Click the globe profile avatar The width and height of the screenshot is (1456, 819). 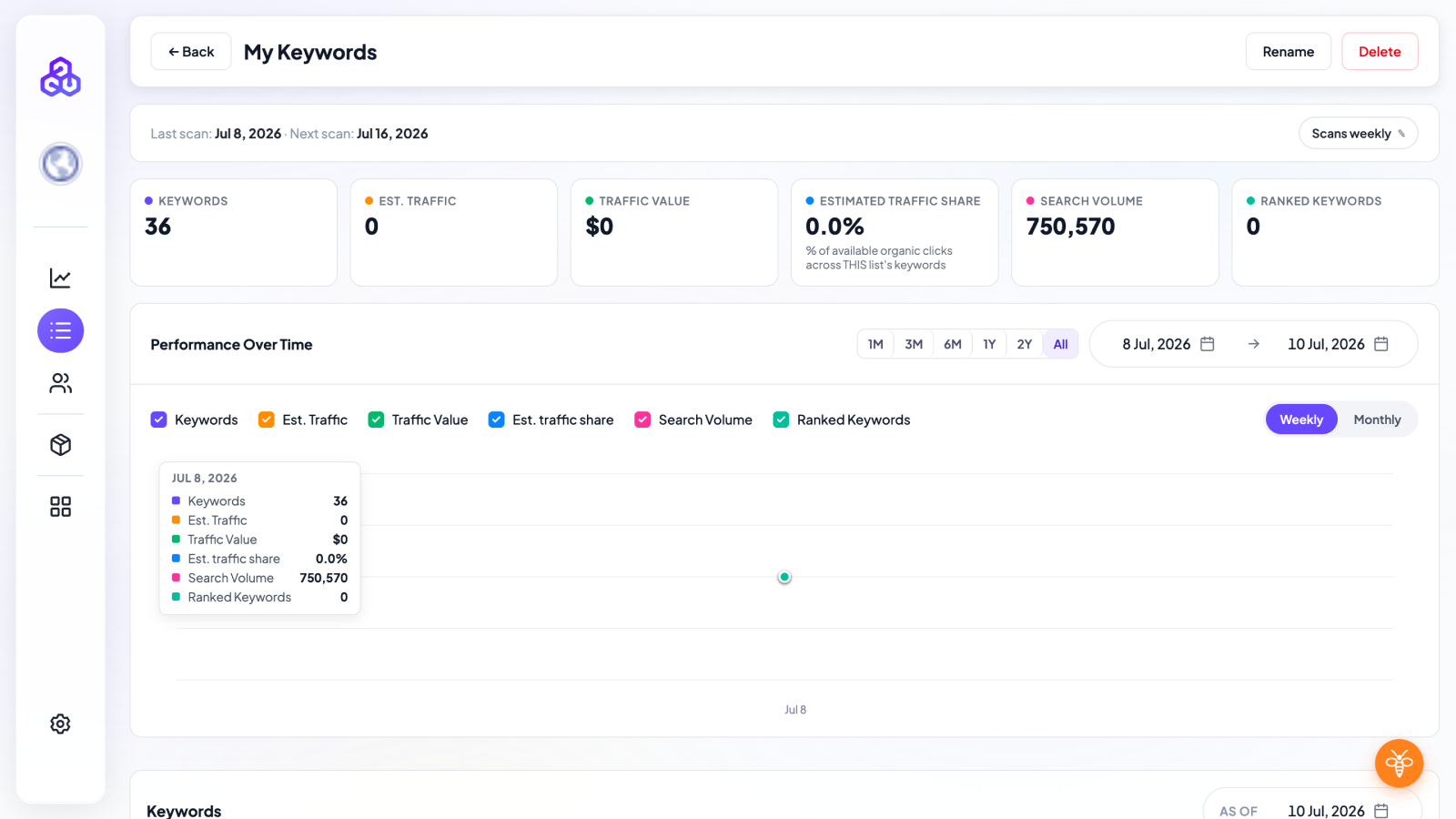[60, 164]
